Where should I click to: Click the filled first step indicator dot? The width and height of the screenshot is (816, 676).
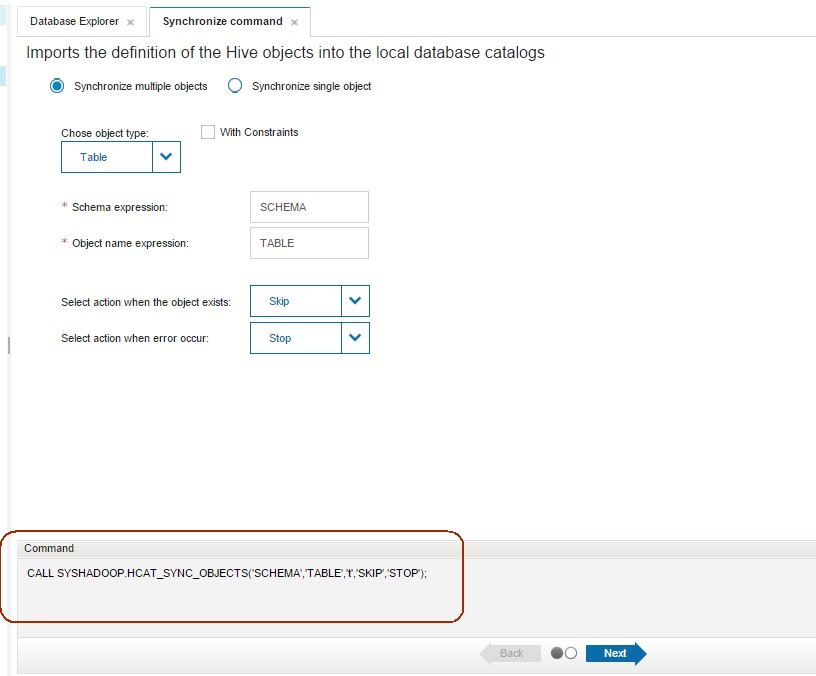pos(557,653)
